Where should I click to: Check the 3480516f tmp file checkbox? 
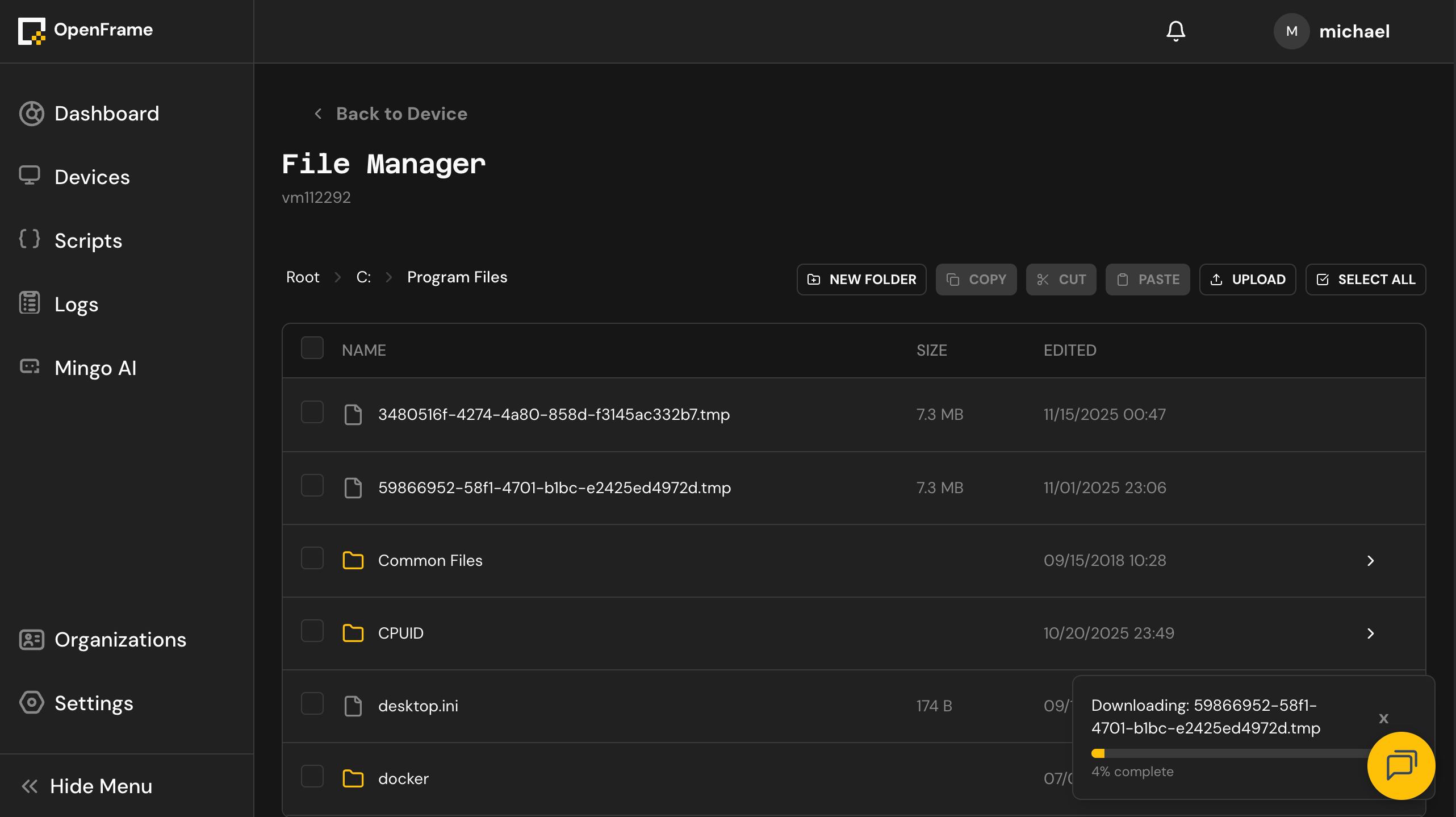(x=312, y=412)
